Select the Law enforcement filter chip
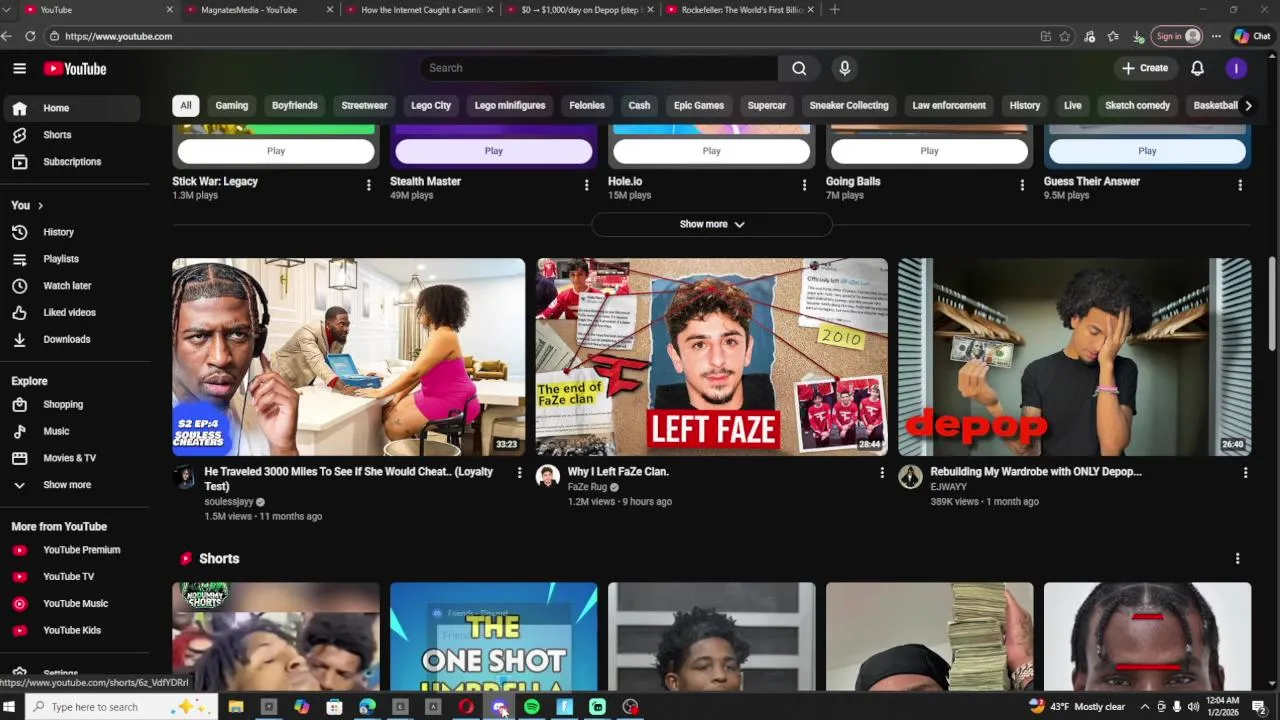Image resolution: width=1280 pixels, height=720 pixels. [x=949, y=105]
